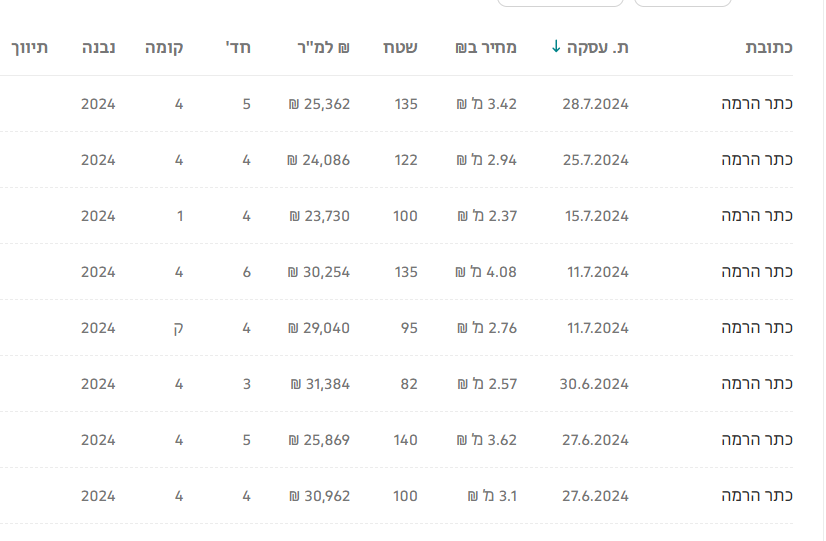Sort by the "קומה" floor column header
Viewport: 826px width, 541px height.
(164, 47)
